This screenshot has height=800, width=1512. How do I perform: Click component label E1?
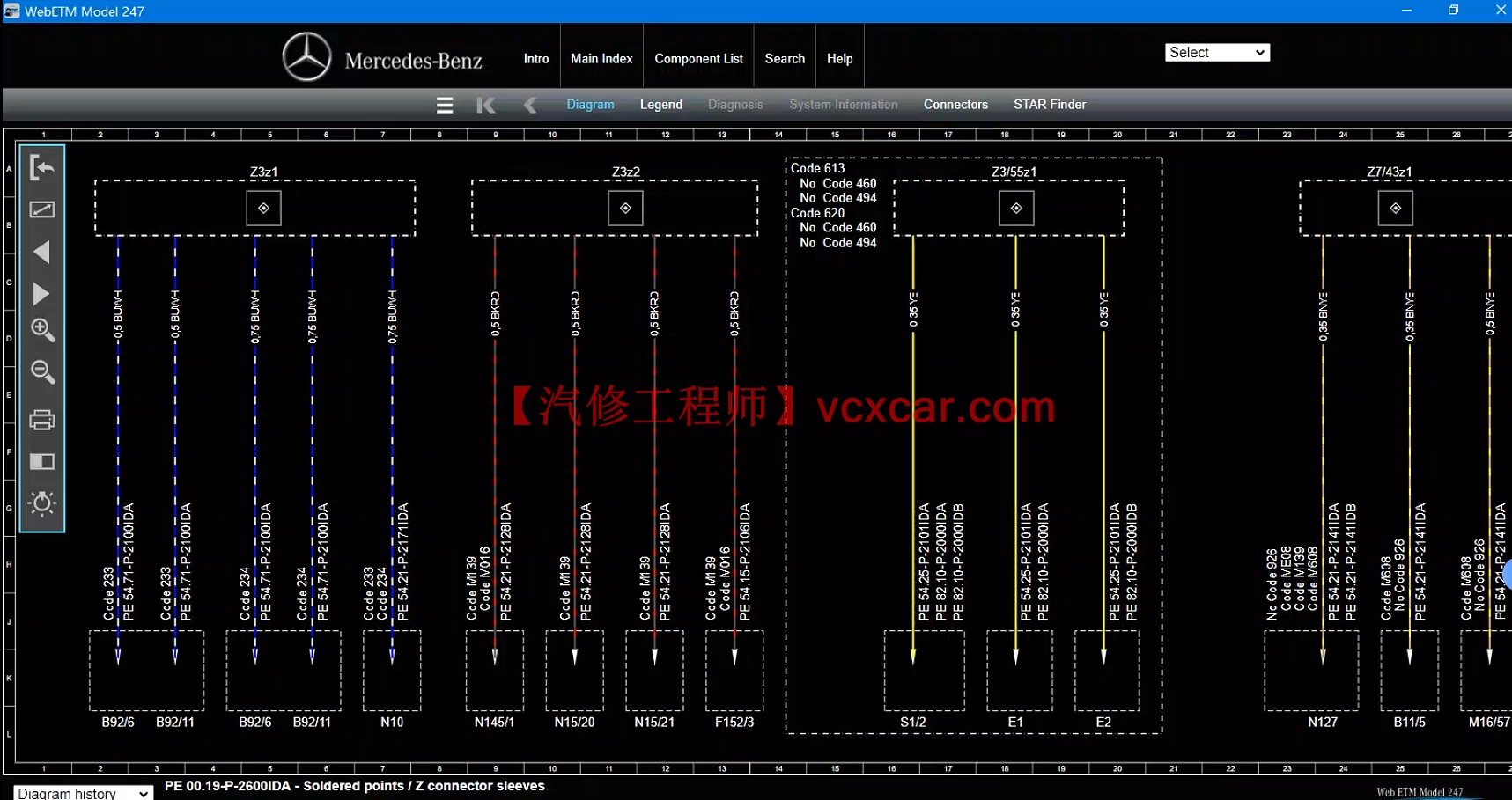1015,723
